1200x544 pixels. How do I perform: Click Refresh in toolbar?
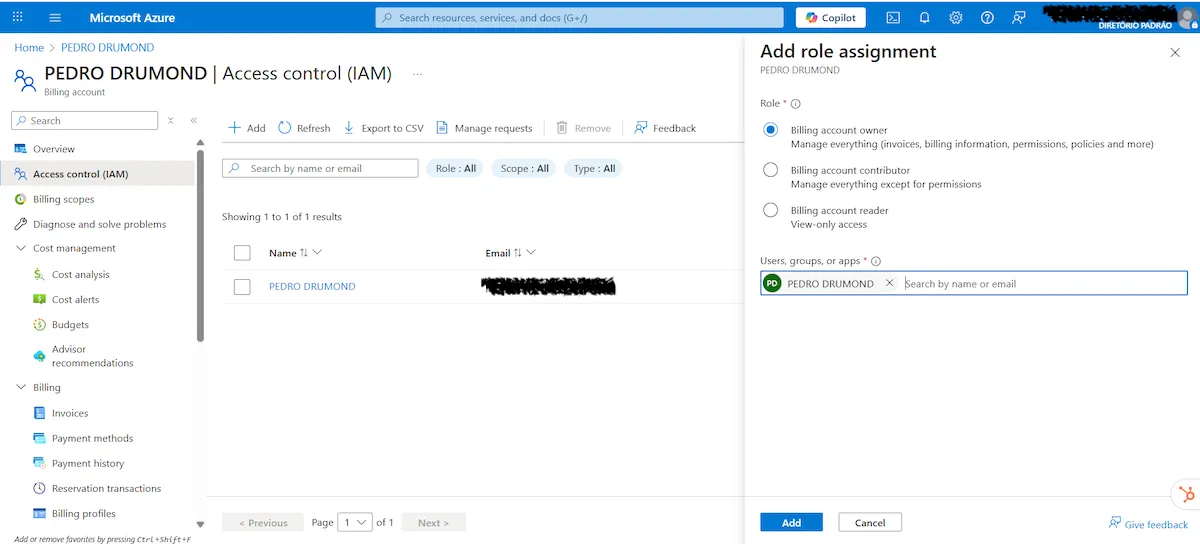point(304,128)
